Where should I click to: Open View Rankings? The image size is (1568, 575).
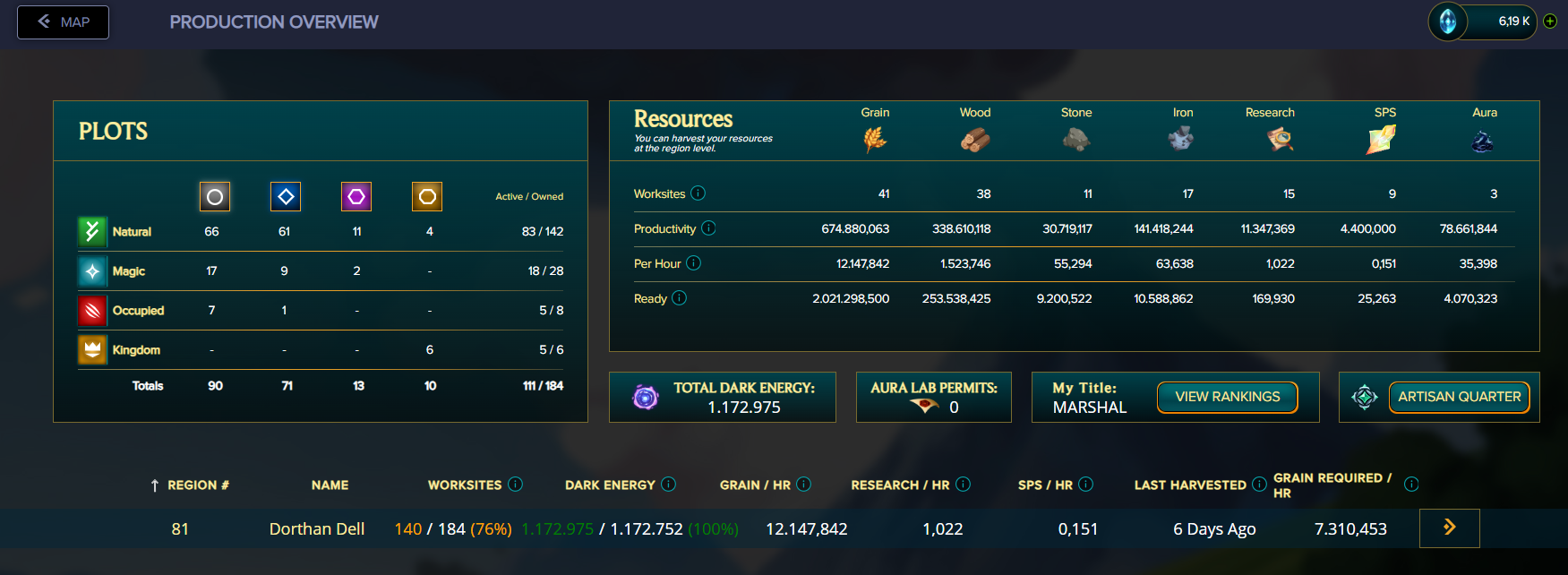(1227, 397)
